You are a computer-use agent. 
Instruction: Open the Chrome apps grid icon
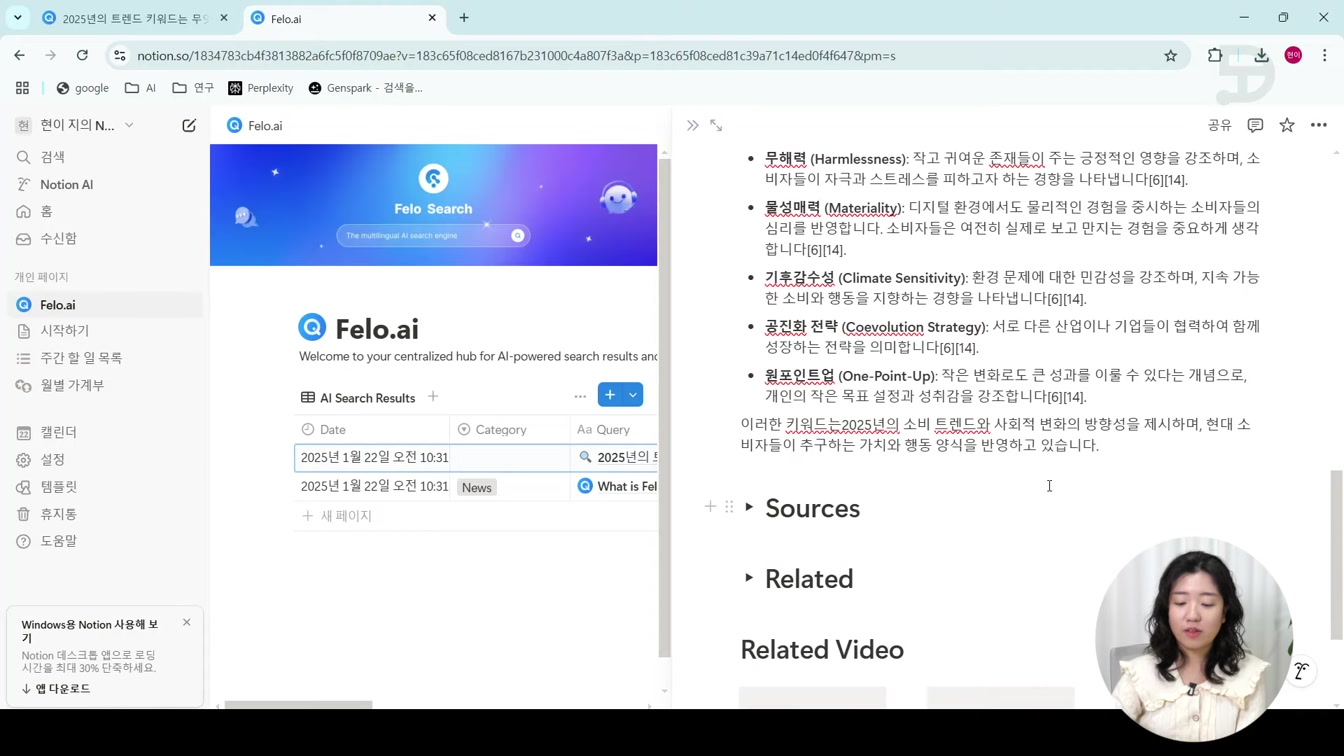(22, 88)
